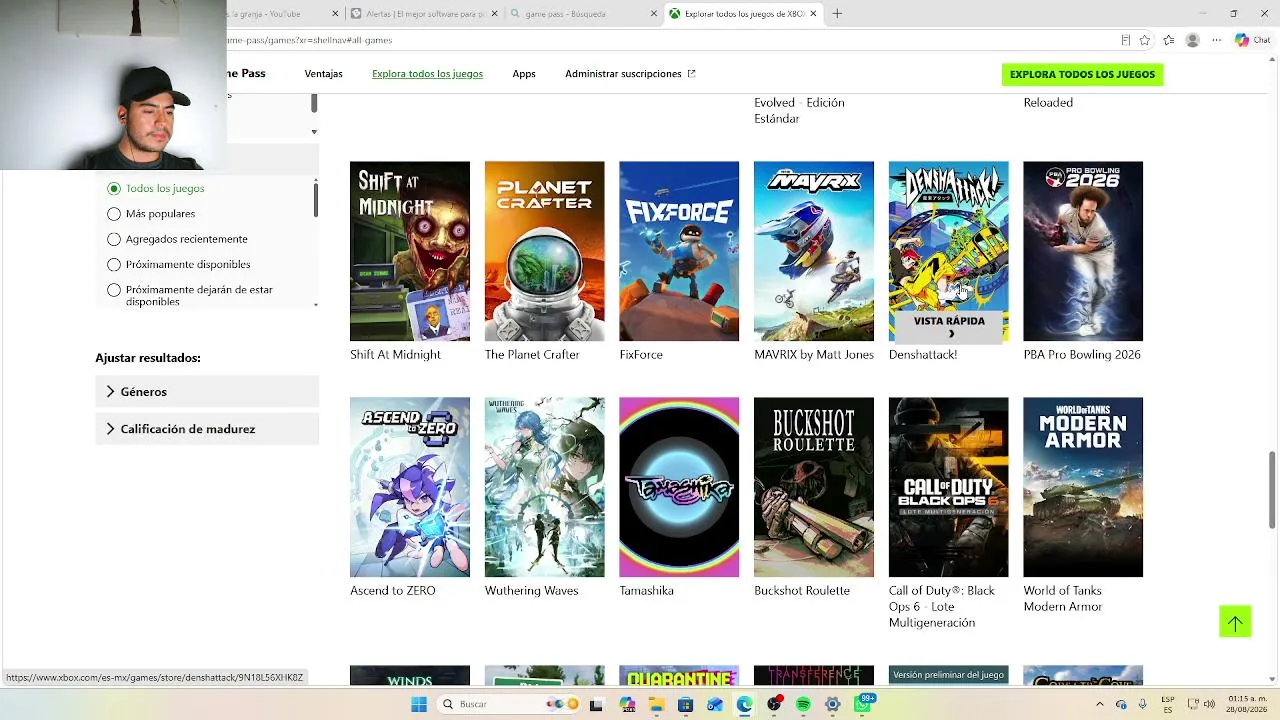The height and width of the screenshot is (720, 1280).
Task: Open the FixForce title link
Action: [641, 355]
